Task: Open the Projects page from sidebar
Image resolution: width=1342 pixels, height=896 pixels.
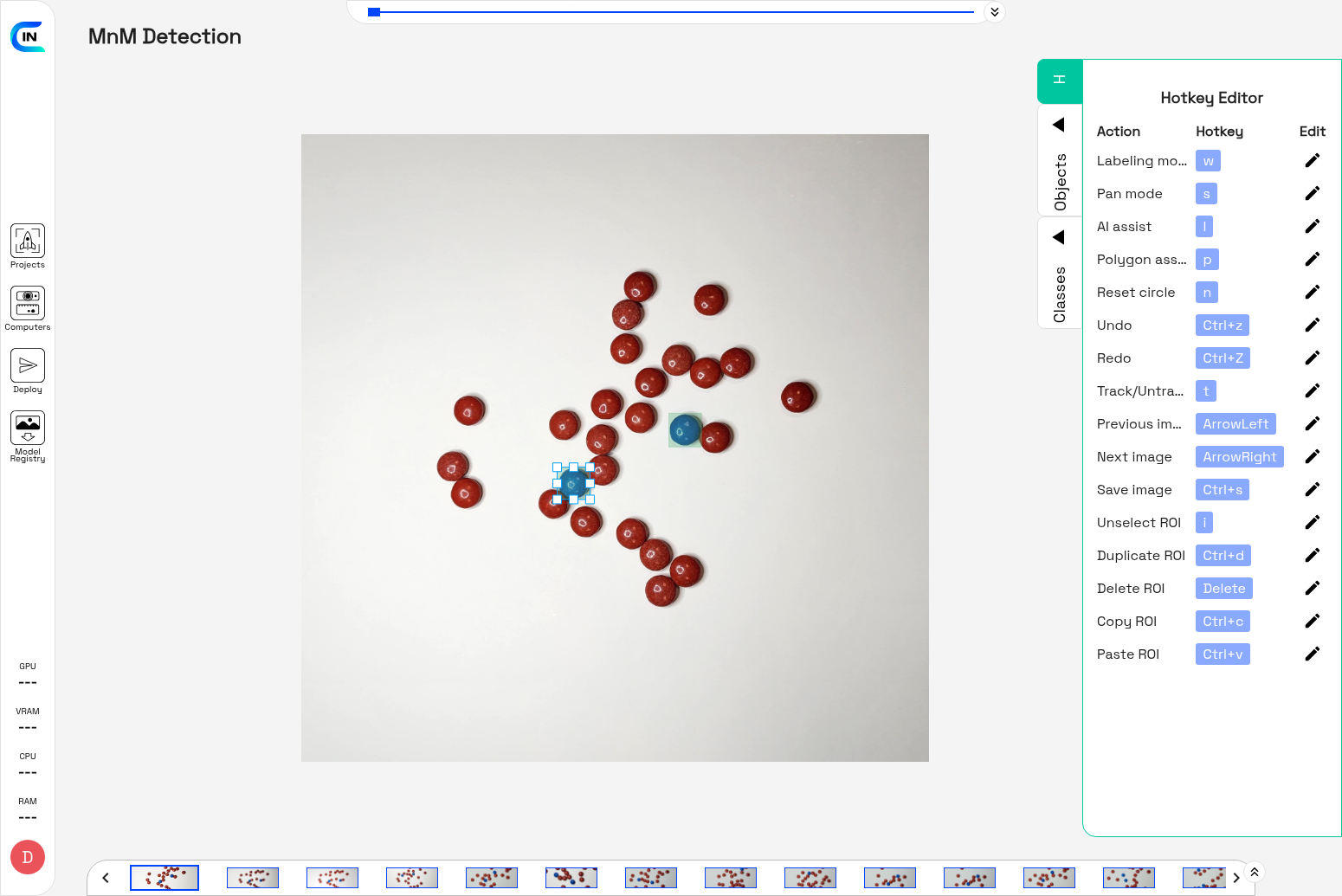Action: coord(28,242)
